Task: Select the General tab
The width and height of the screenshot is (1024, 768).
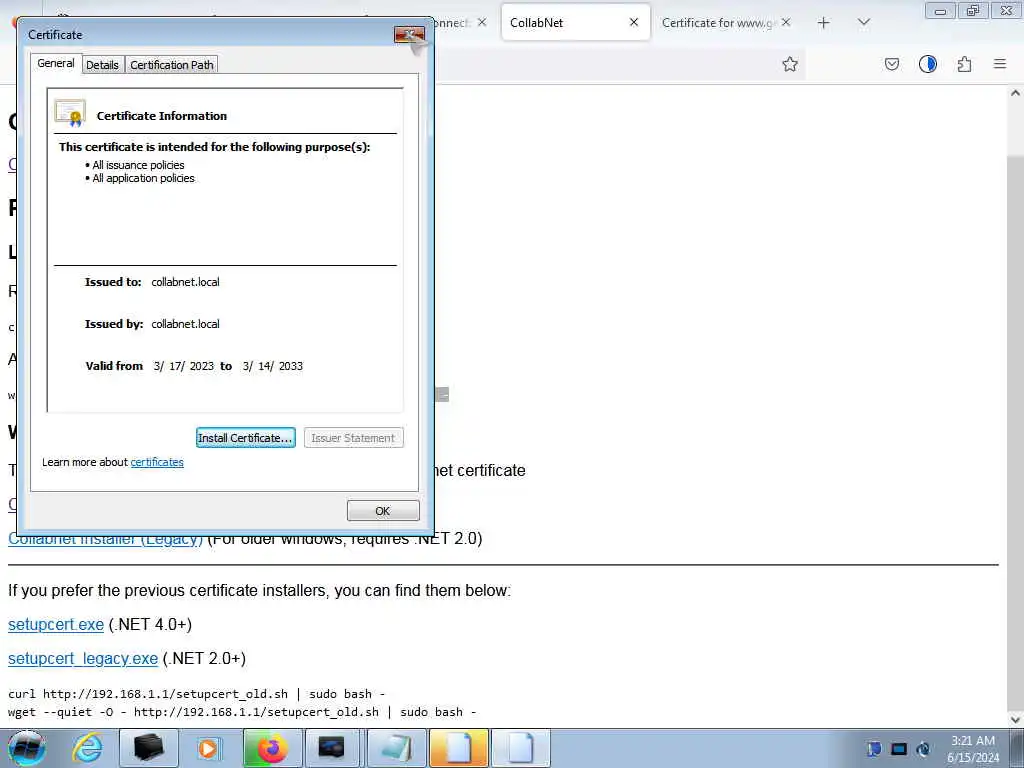Action: 56,63
